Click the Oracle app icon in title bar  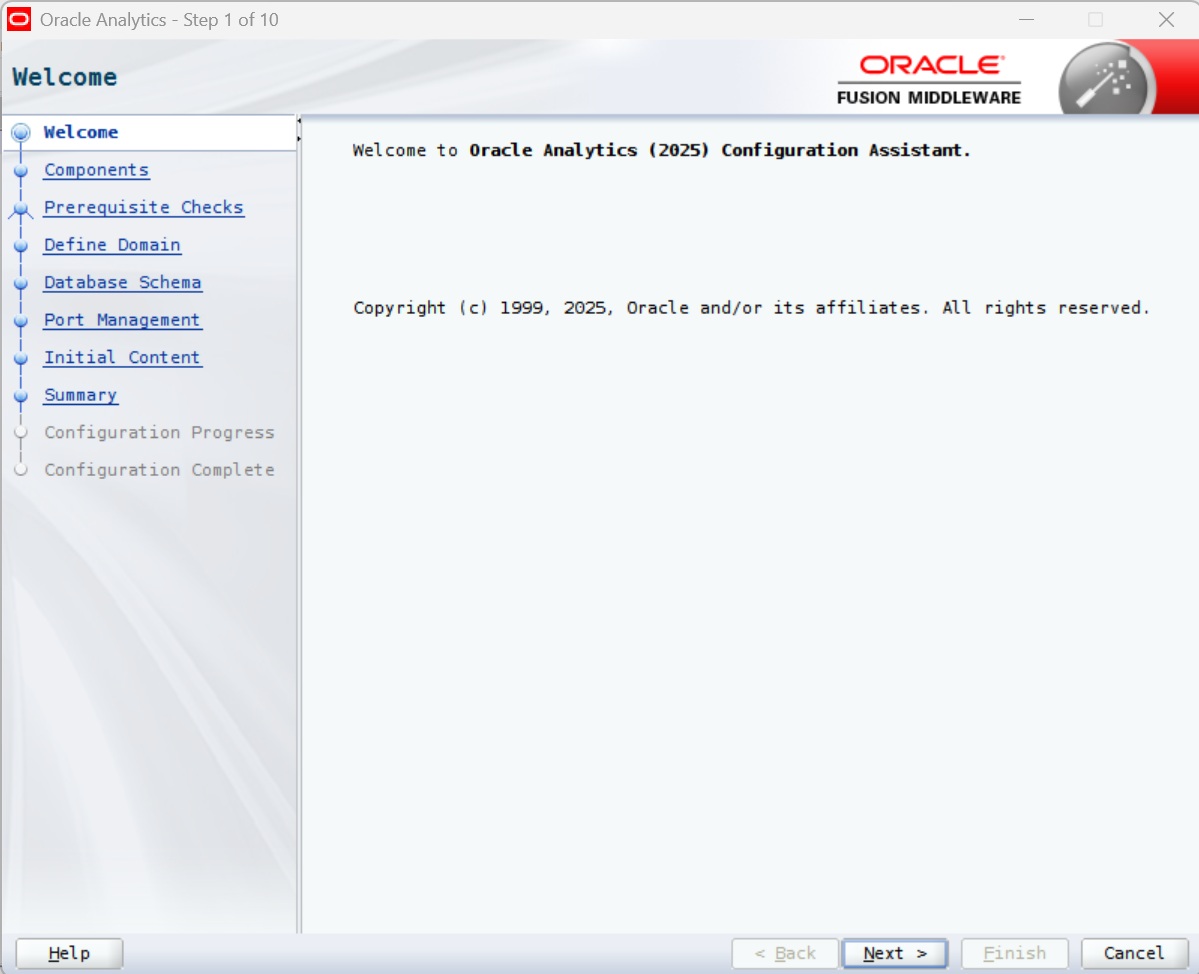(19, 19)
